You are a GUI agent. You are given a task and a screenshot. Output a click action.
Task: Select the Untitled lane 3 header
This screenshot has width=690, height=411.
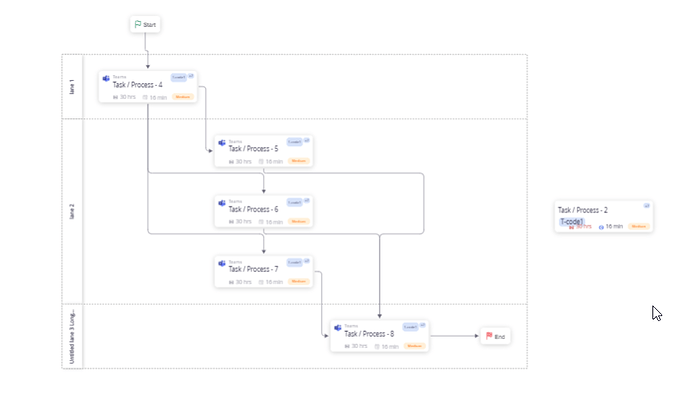[72, 336]
